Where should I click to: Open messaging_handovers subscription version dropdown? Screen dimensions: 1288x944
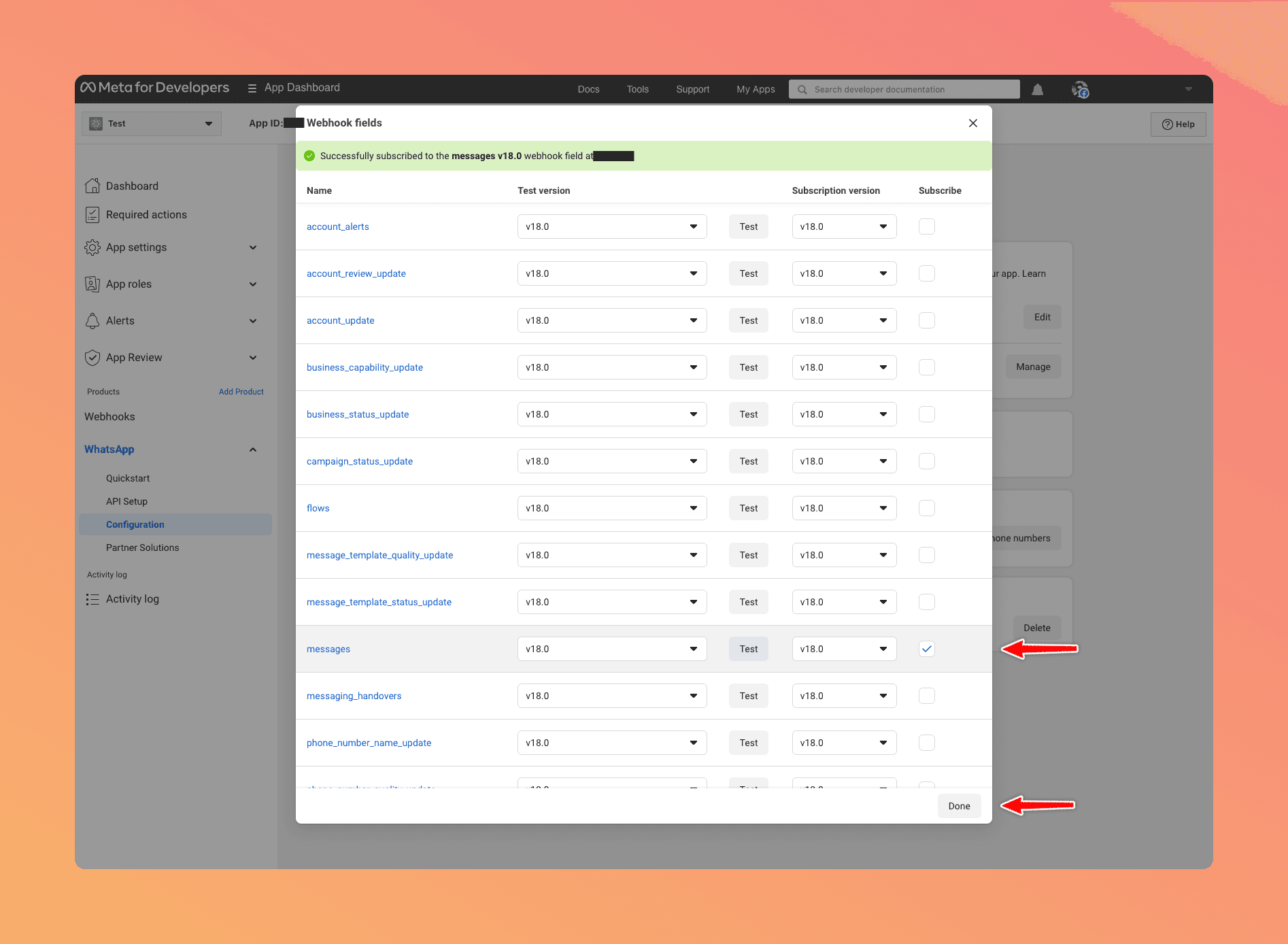[x=845, y=696]
